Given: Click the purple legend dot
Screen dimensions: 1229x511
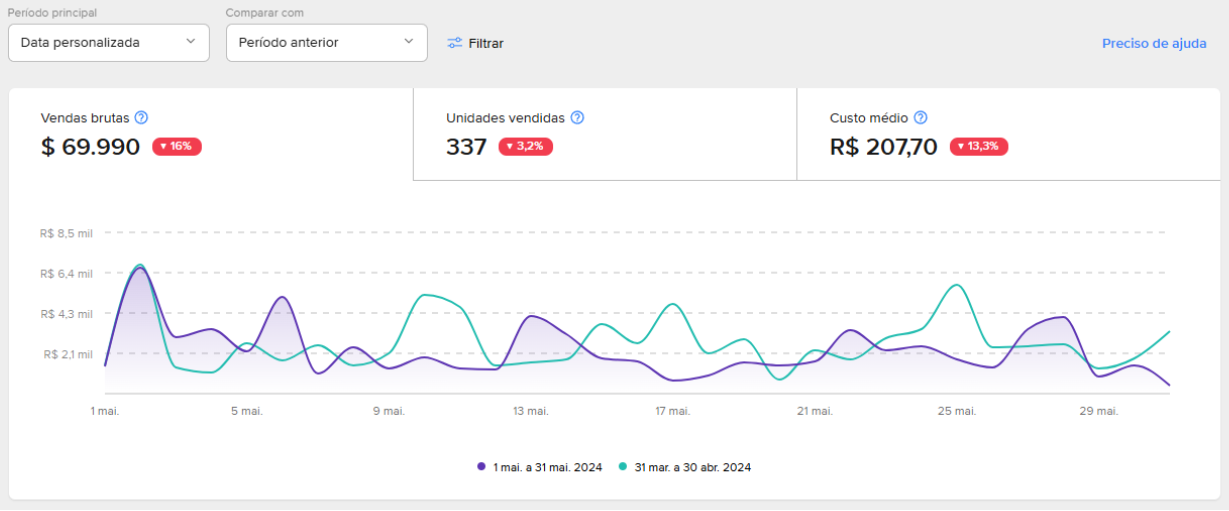Looking at the screenshot, I should coord(482,466).
